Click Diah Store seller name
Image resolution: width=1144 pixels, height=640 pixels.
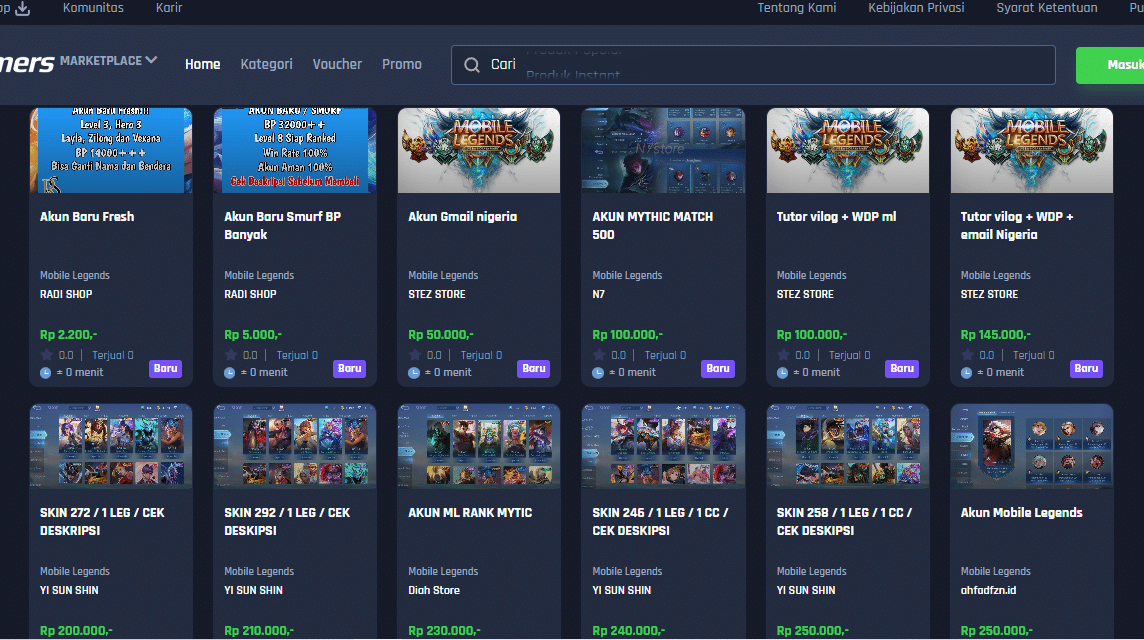434,590
